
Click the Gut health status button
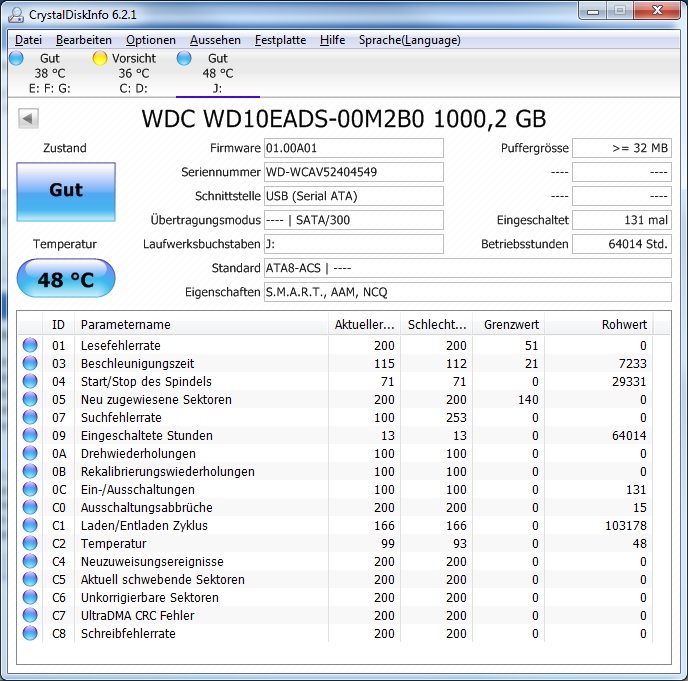[x=66, y=192]
